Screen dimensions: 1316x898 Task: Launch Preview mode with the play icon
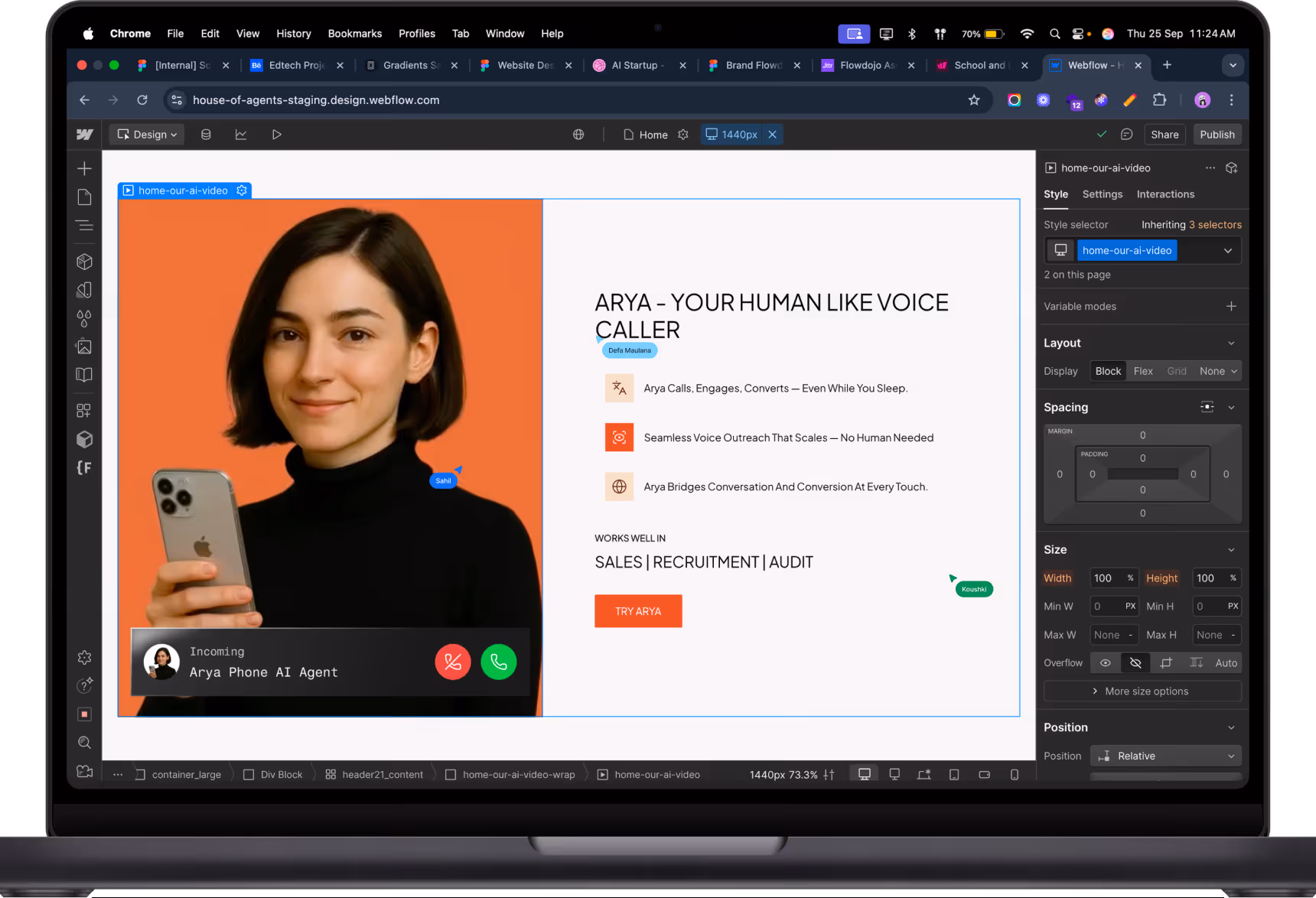pyautogui.click(x=277, y=134)
